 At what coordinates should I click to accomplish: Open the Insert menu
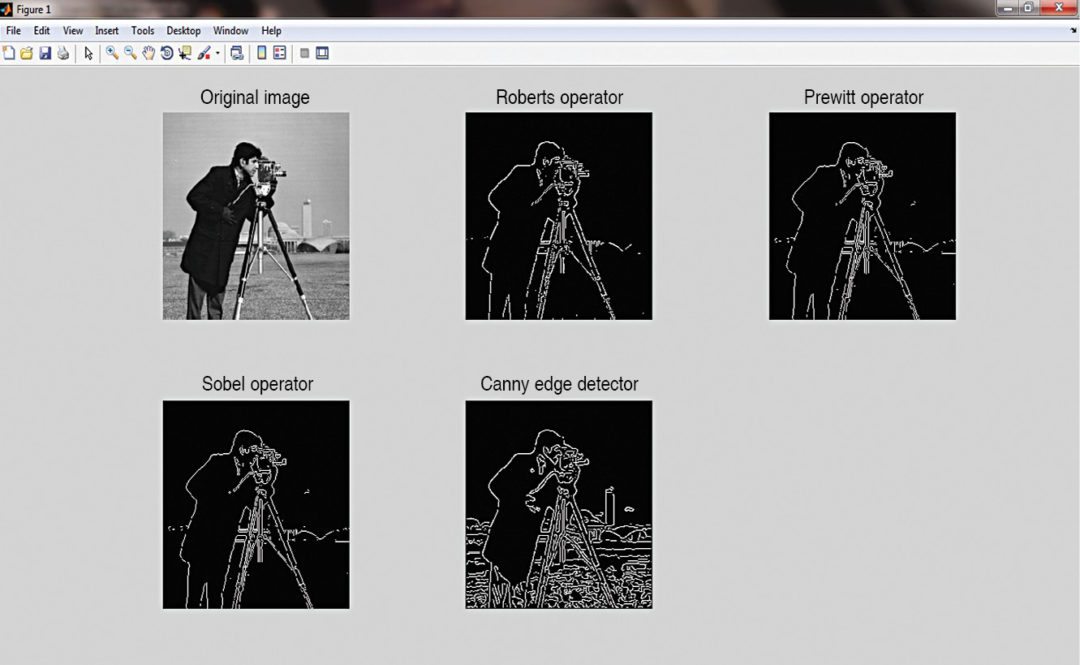(x=106, y=31)
